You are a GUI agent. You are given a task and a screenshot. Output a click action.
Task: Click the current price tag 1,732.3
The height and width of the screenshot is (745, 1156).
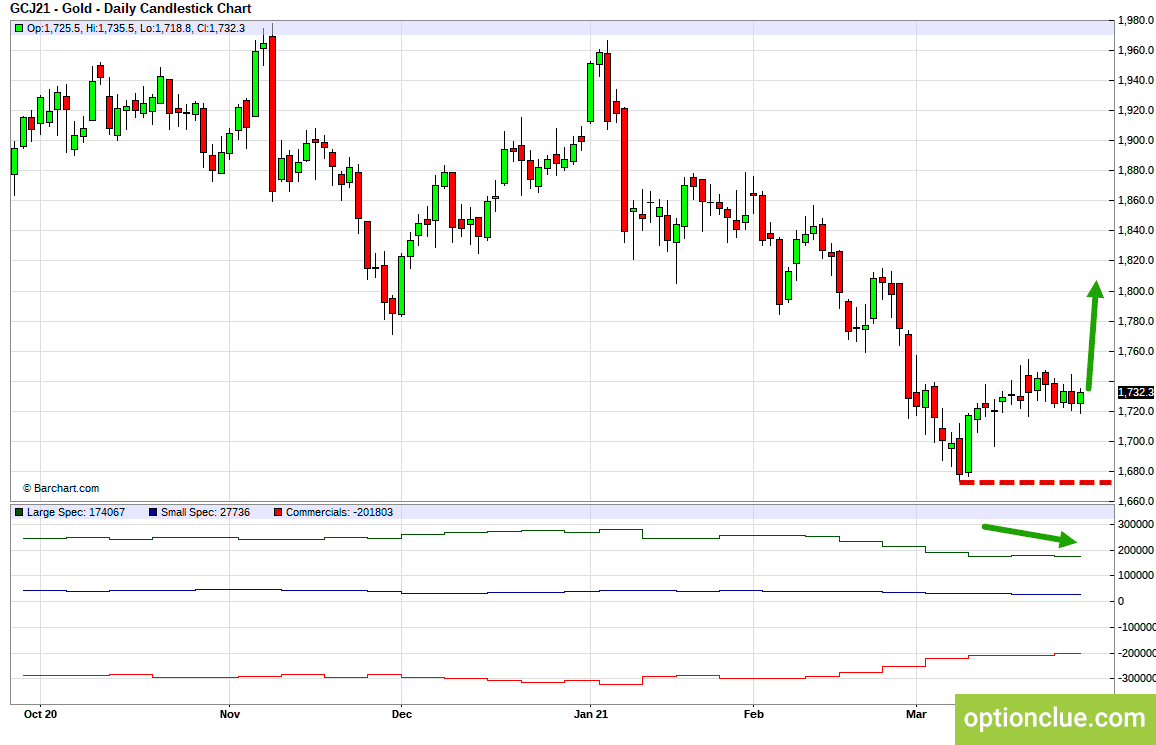point(1135,393)
